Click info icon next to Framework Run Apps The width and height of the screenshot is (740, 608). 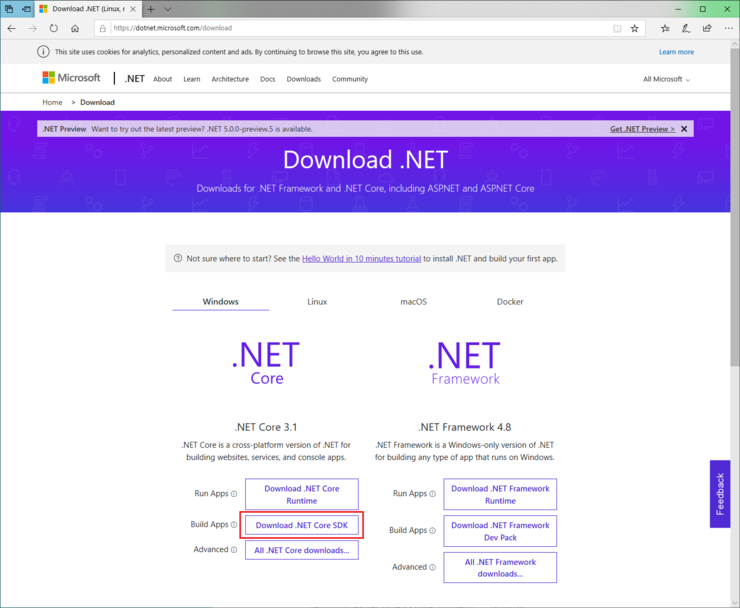(432, 494)
